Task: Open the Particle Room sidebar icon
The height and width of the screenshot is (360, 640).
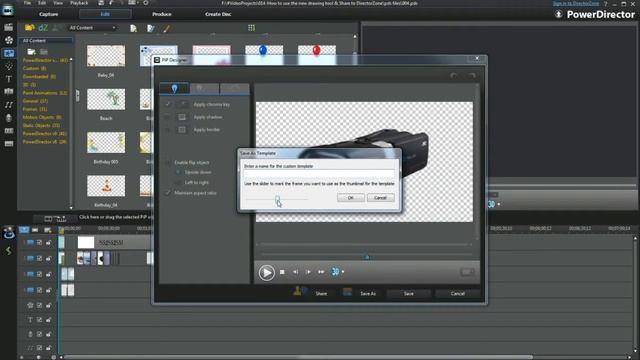Action: coord(8,66)
